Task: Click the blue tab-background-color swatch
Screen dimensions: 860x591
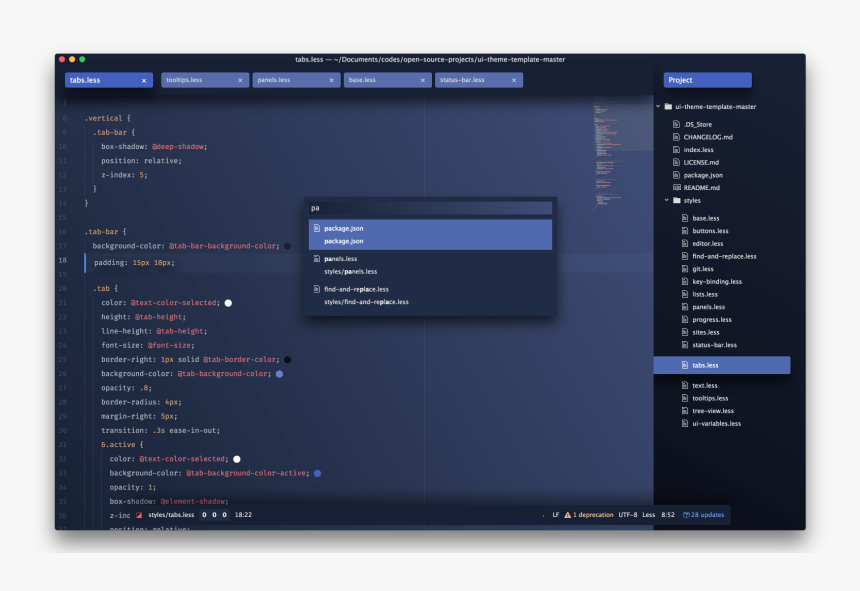Action: [279, 374]
